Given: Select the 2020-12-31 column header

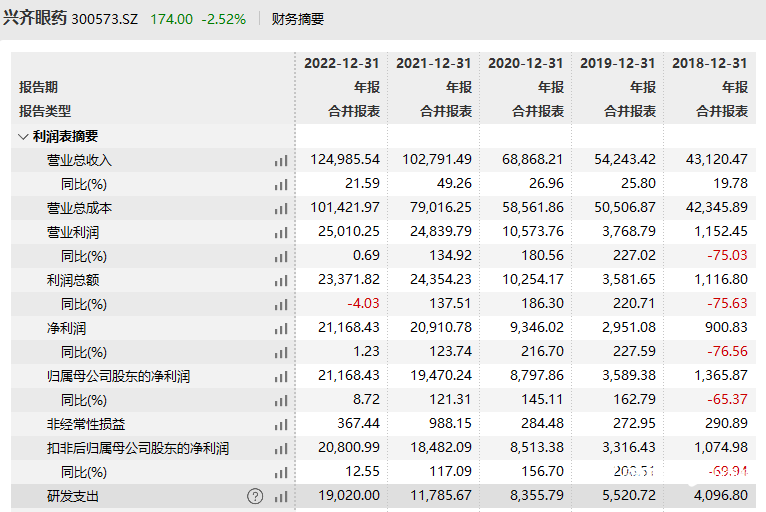Looking at the screenshot, I should 526,64.
